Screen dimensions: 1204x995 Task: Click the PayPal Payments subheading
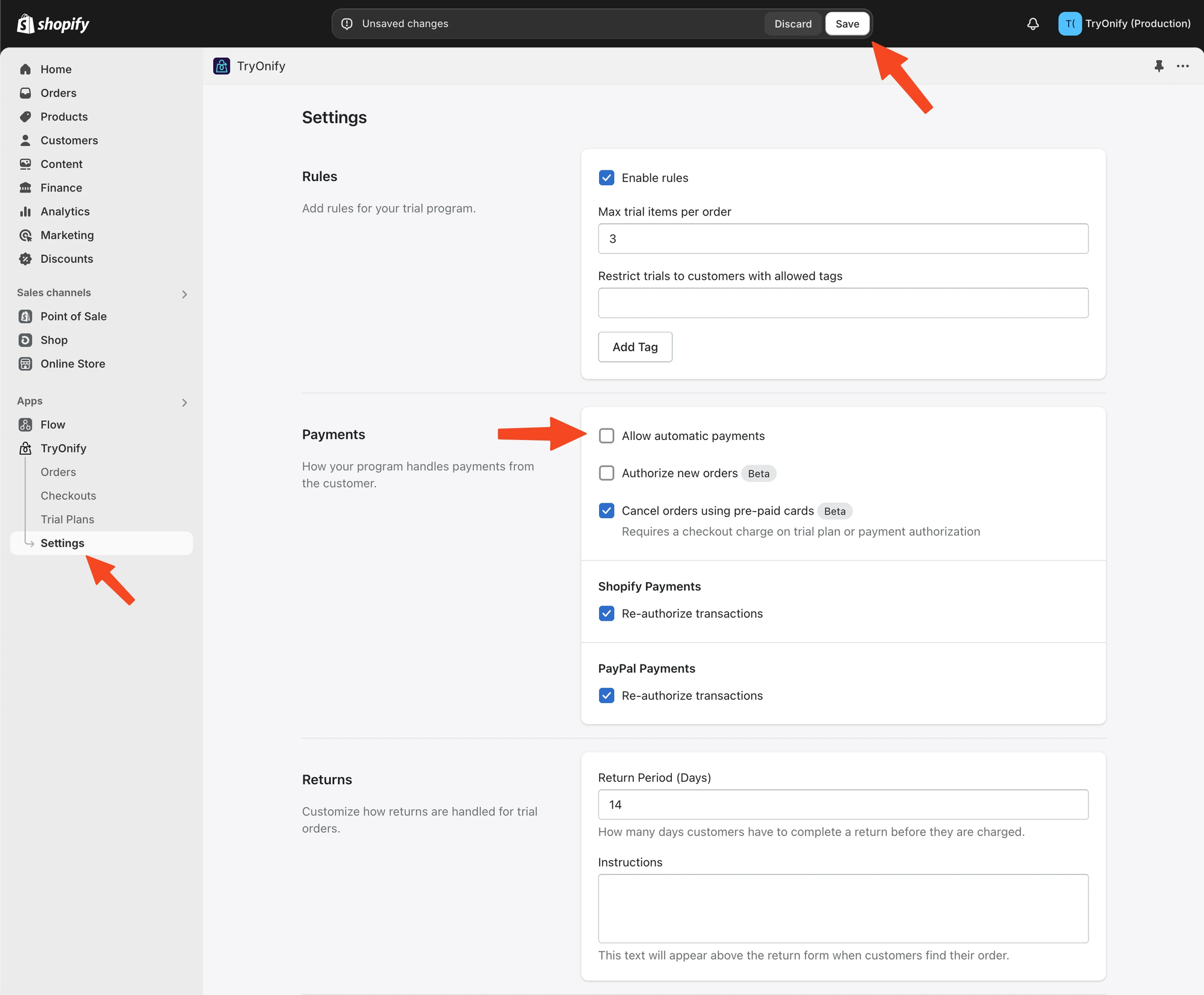coord(647,668)
